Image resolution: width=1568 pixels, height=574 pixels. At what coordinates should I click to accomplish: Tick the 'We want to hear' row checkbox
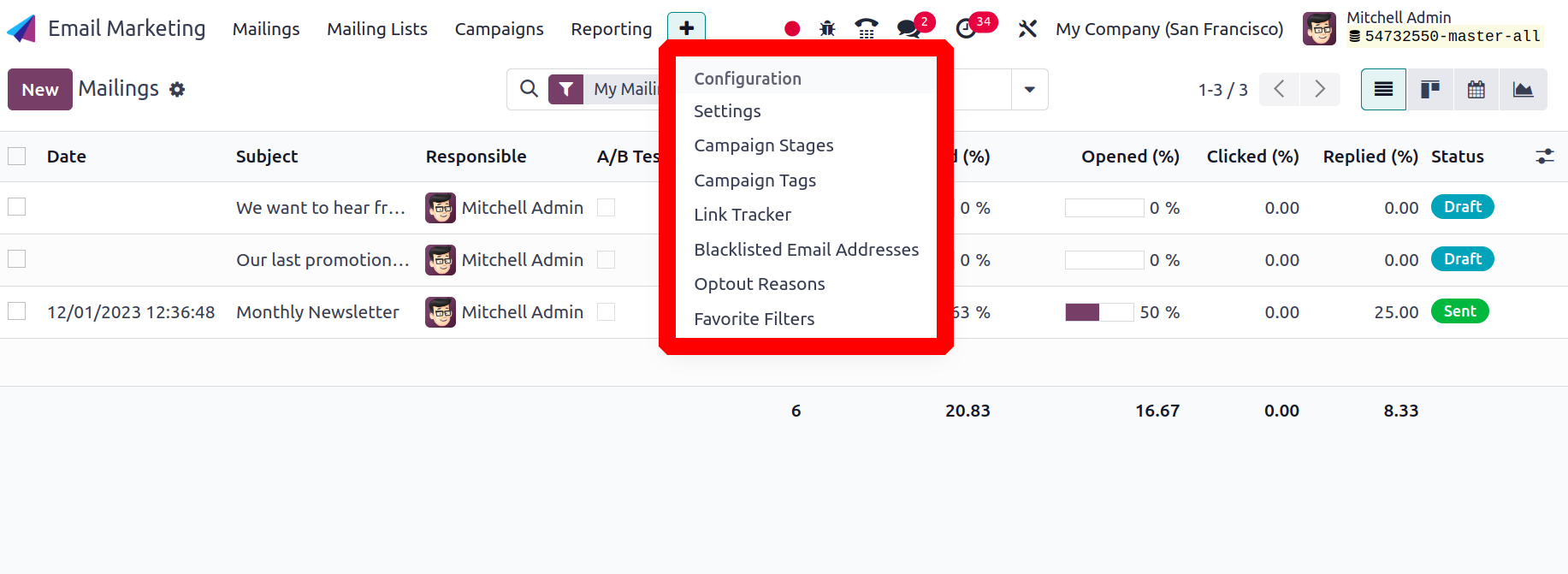[x=16, y=207]
